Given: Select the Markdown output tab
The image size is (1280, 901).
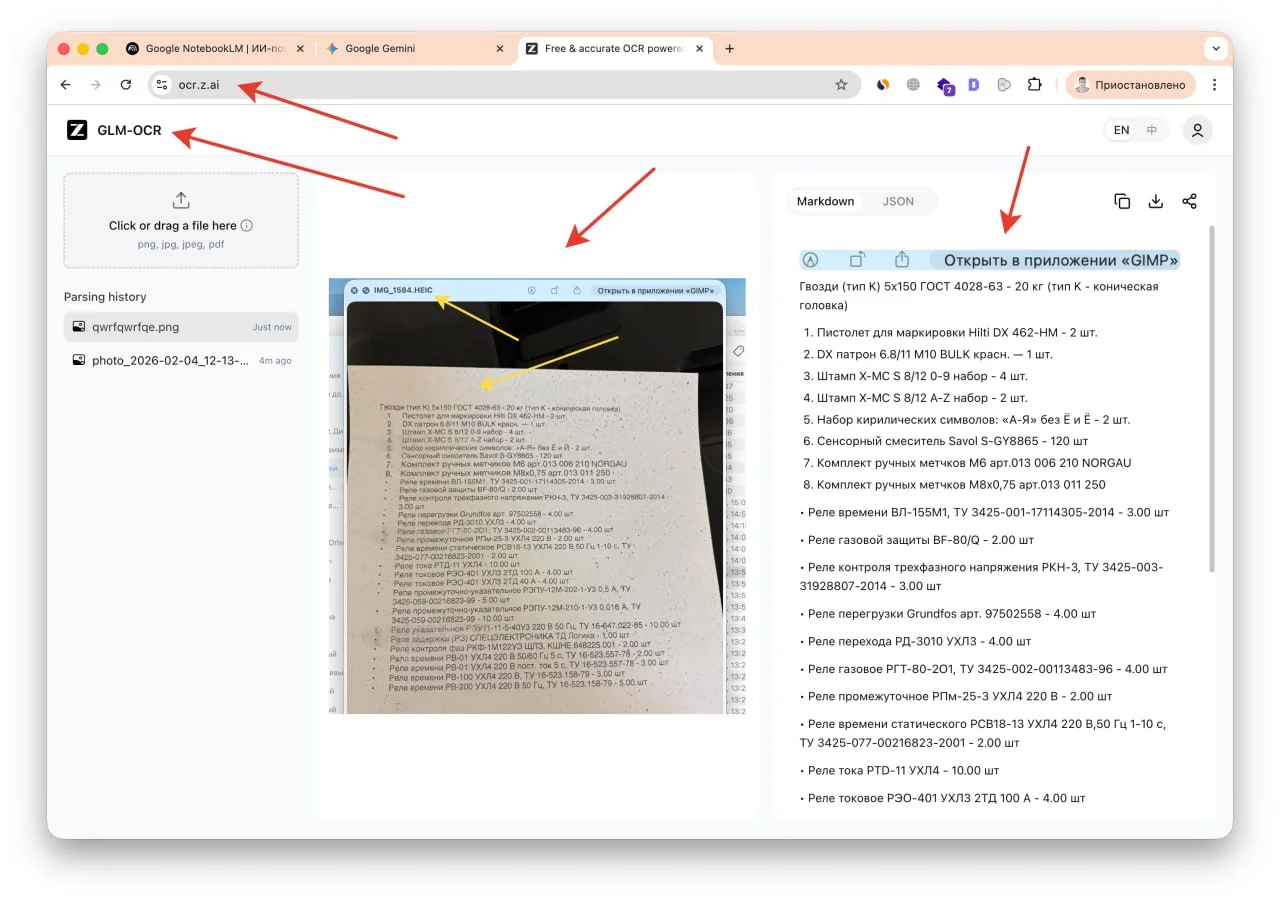Looking at the screenshot, I should [x=825, y=201].
